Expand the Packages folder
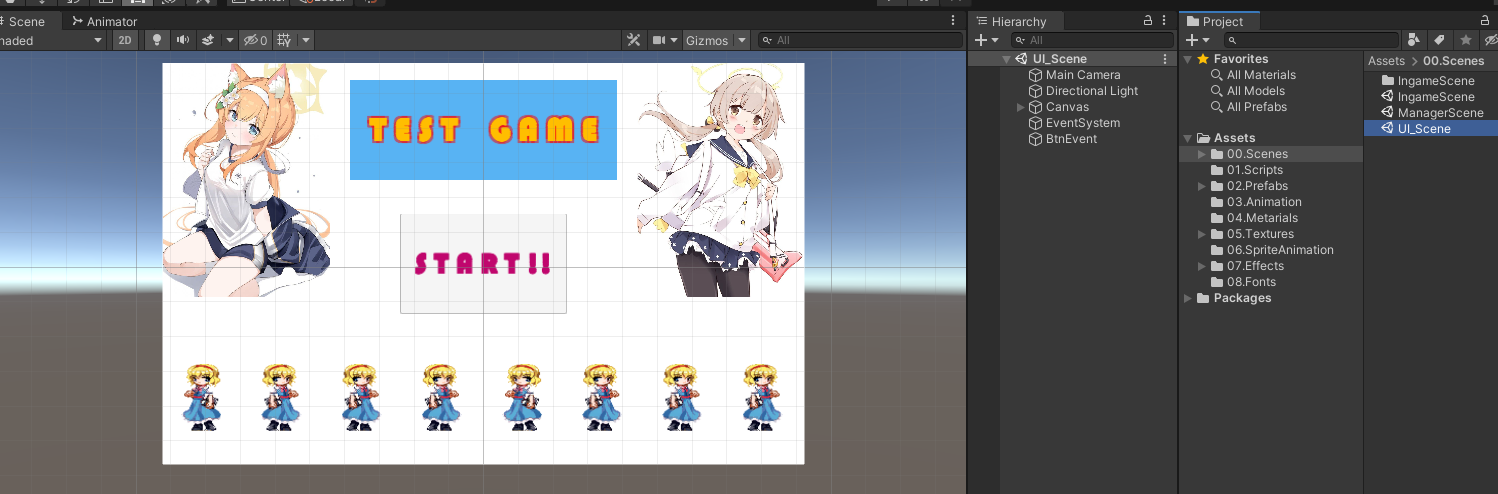 1188,298
